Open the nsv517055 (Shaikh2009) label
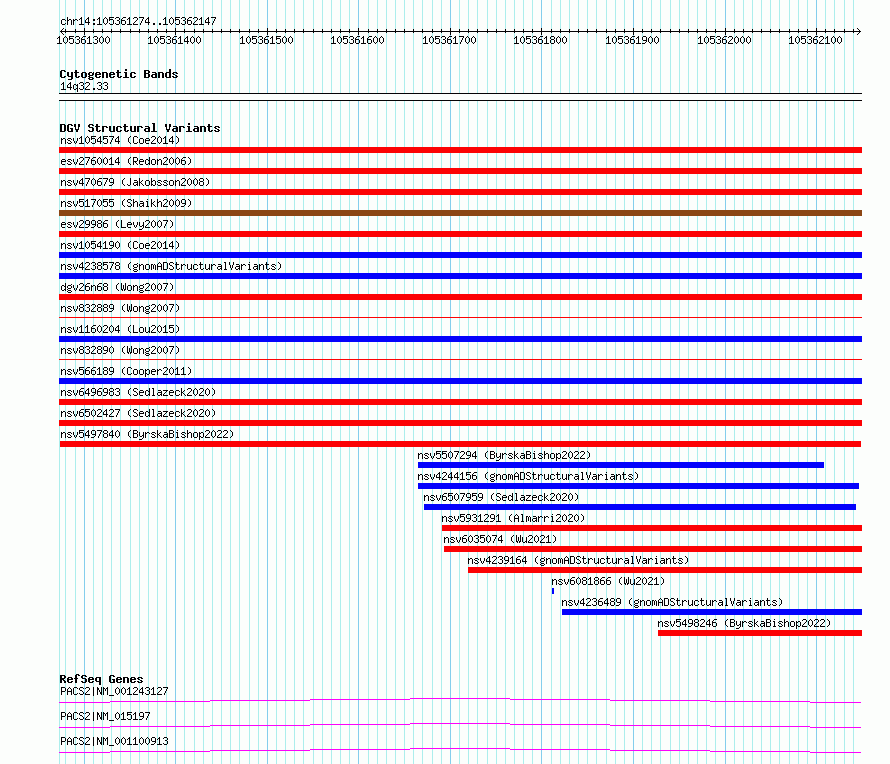 pos(126,203)
